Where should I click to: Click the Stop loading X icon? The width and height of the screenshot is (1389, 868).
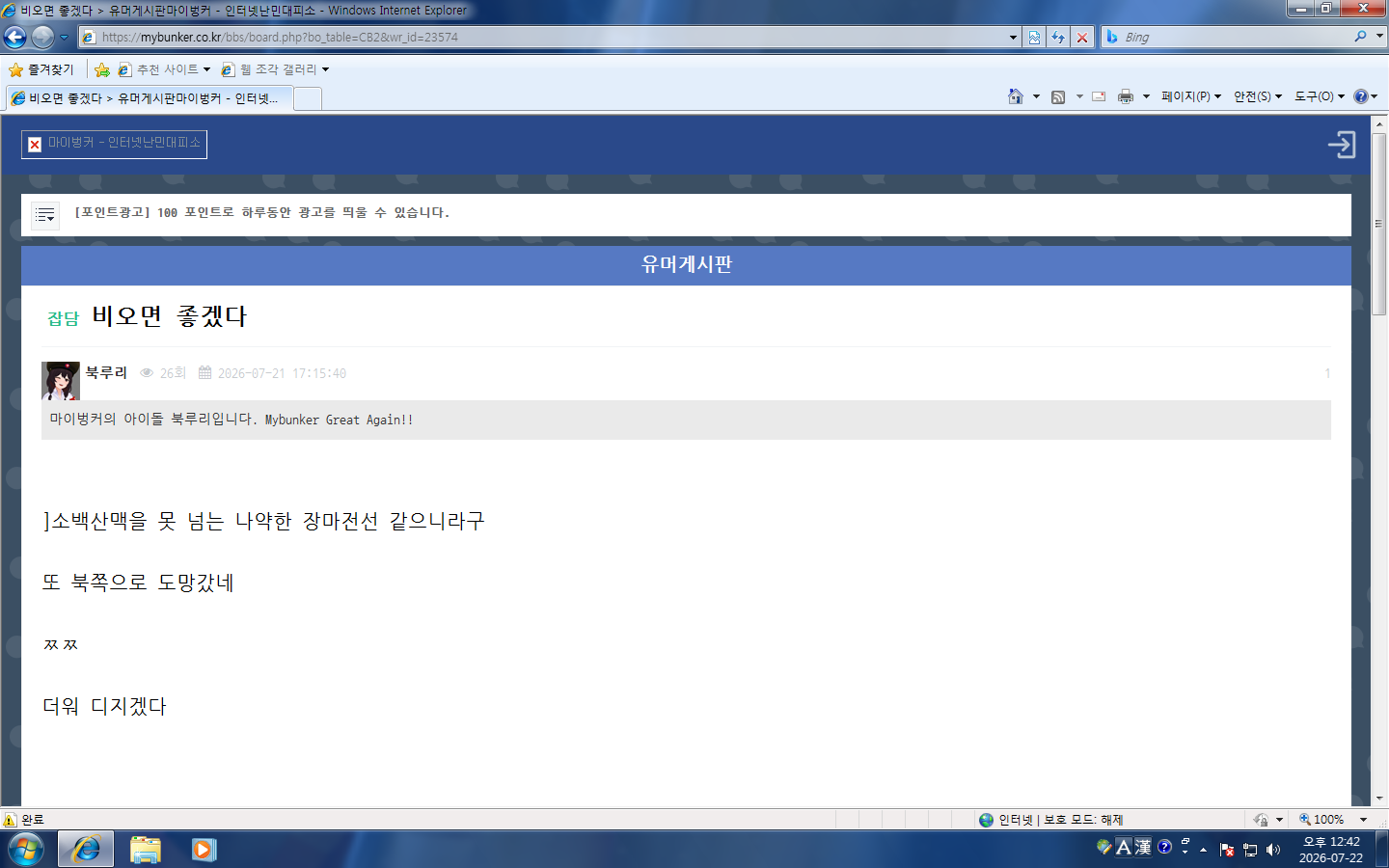[1082, 38]
